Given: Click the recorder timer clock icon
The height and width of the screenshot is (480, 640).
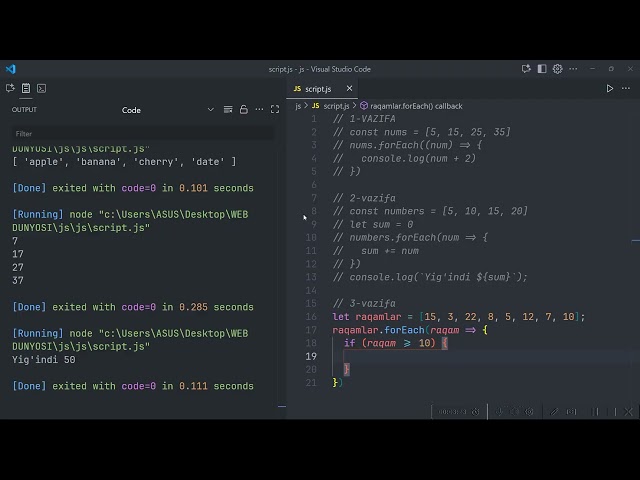Looking at the screenshot, I should tap(476, 411).
